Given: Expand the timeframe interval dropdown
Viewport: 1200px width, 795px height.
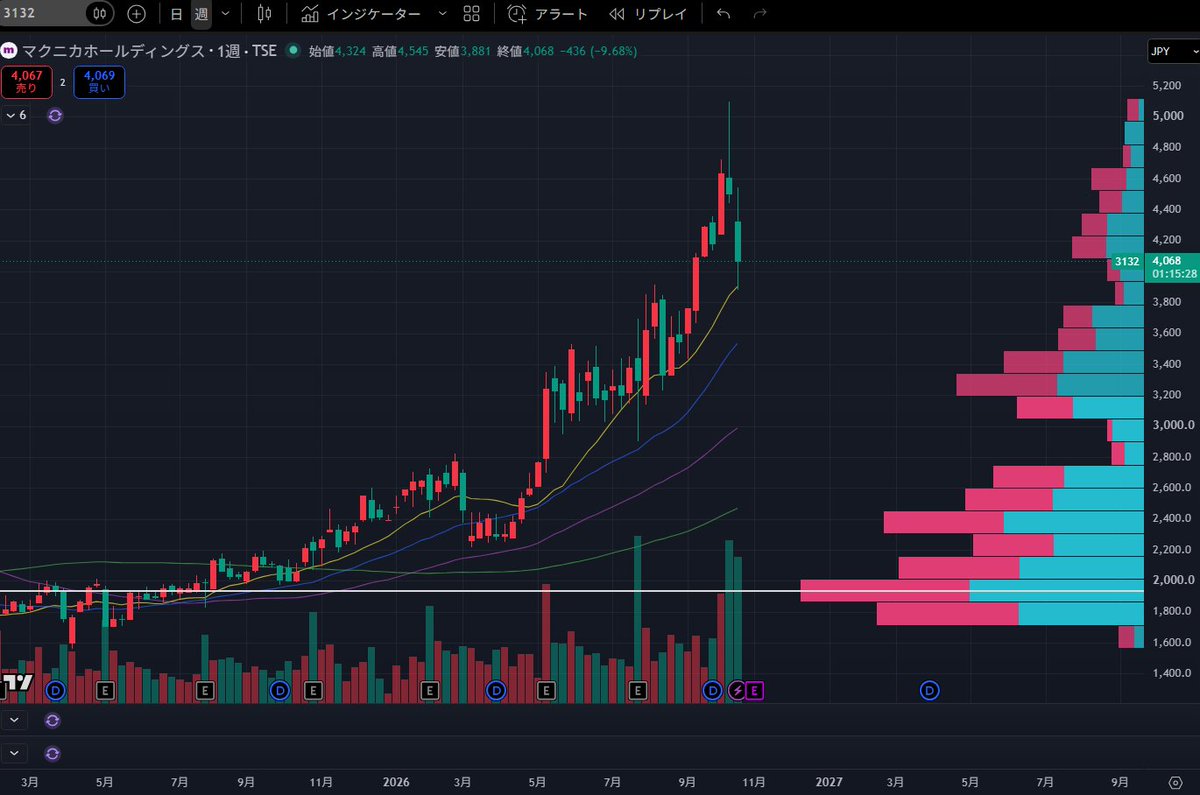Looking at the screenshot, I should (225, 14).
